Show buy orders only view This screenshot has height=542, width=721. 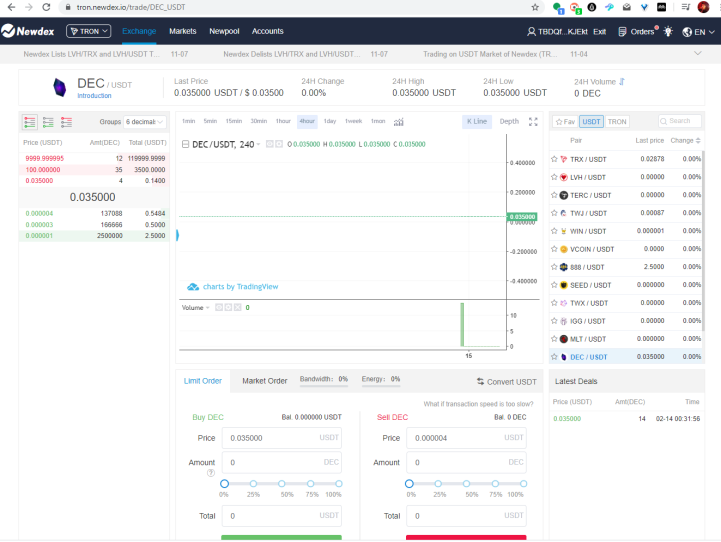point(48,122)
